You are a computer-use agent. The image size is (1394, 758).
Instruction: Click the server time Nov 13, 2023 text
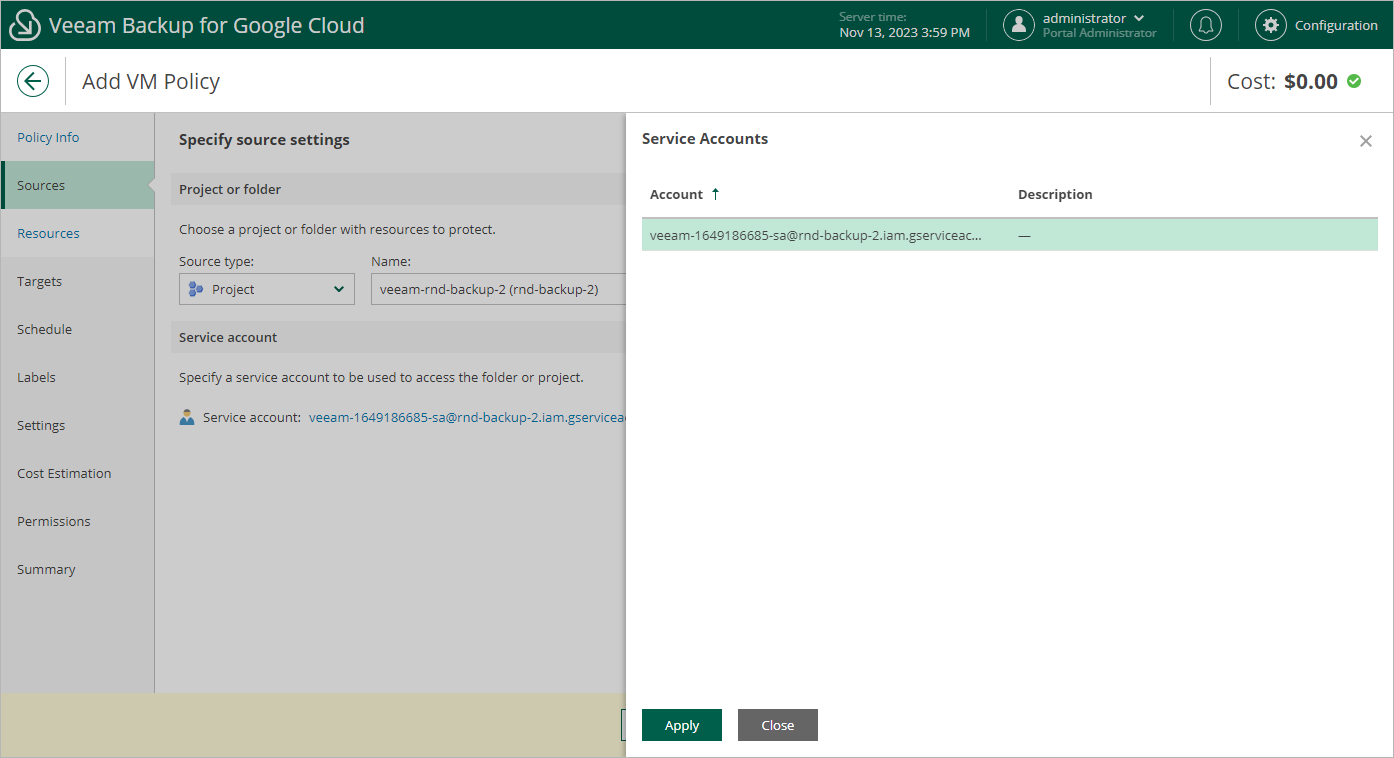click(904, 32)
